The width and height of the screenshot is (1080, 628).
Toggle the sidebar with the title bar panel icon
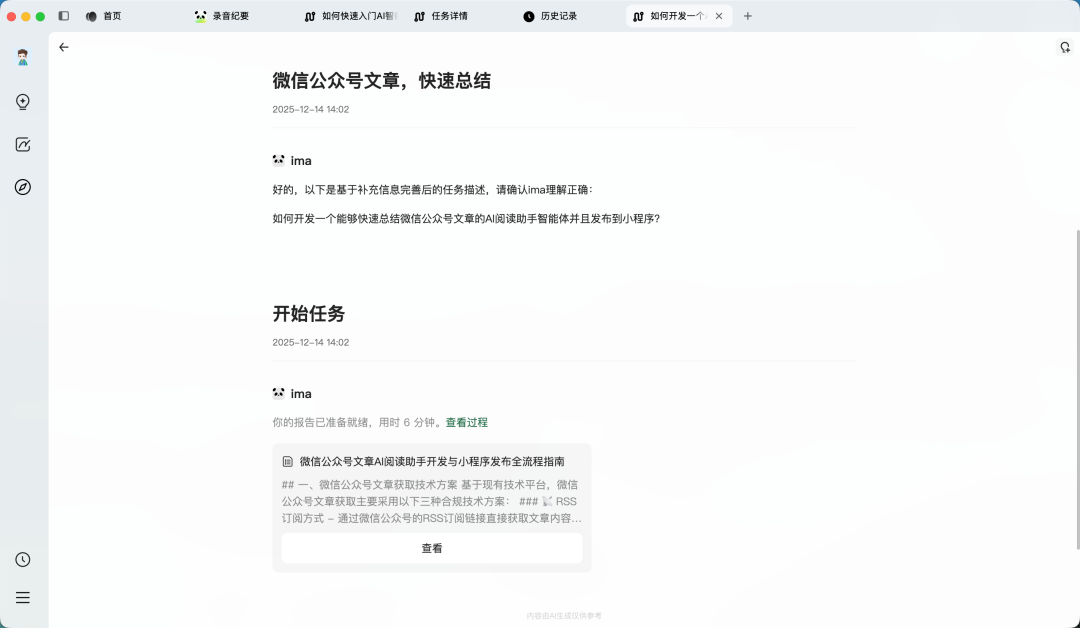(64, 15)
